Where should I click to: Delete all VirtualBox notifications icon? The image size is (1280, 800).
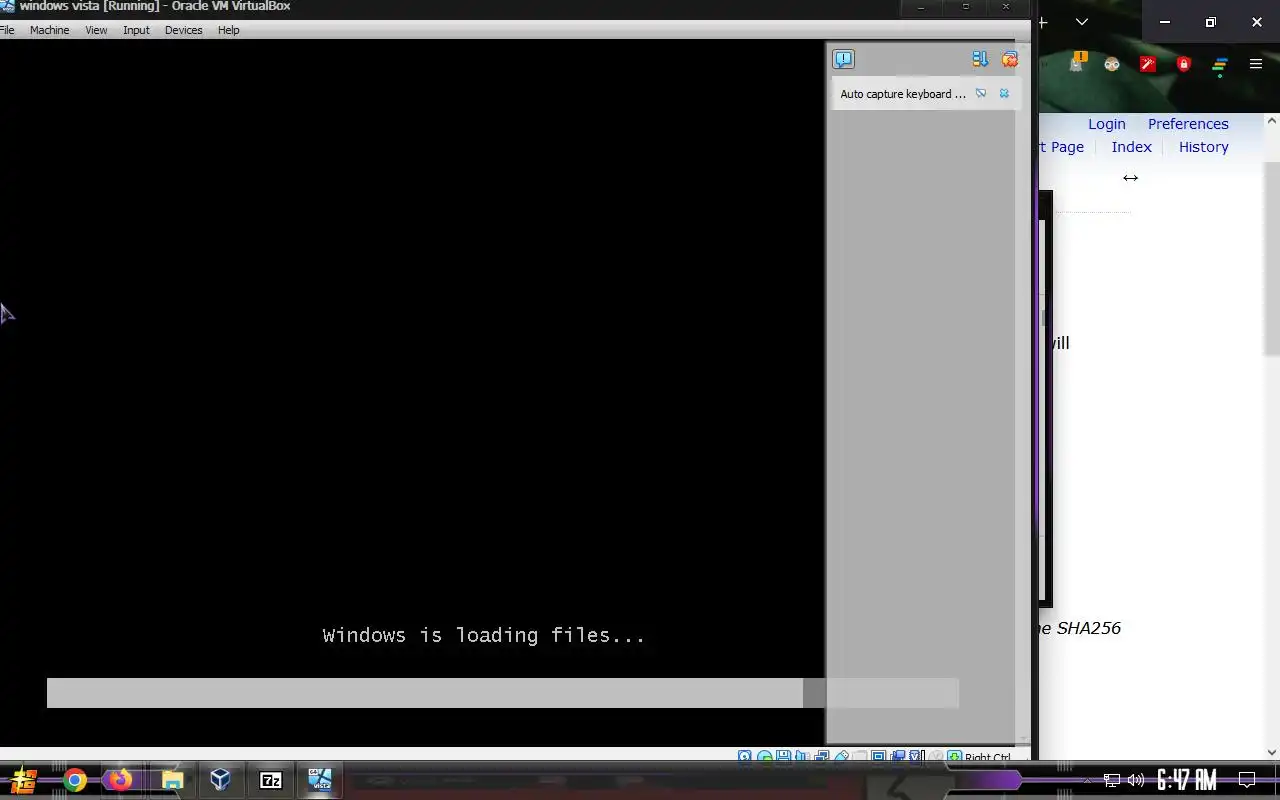[x=1010, y=59]
